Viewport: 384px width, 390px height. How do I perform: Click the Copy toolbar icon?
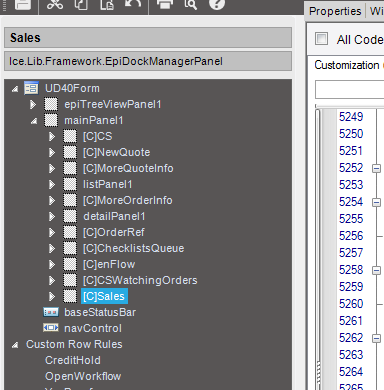pos(81,4)
